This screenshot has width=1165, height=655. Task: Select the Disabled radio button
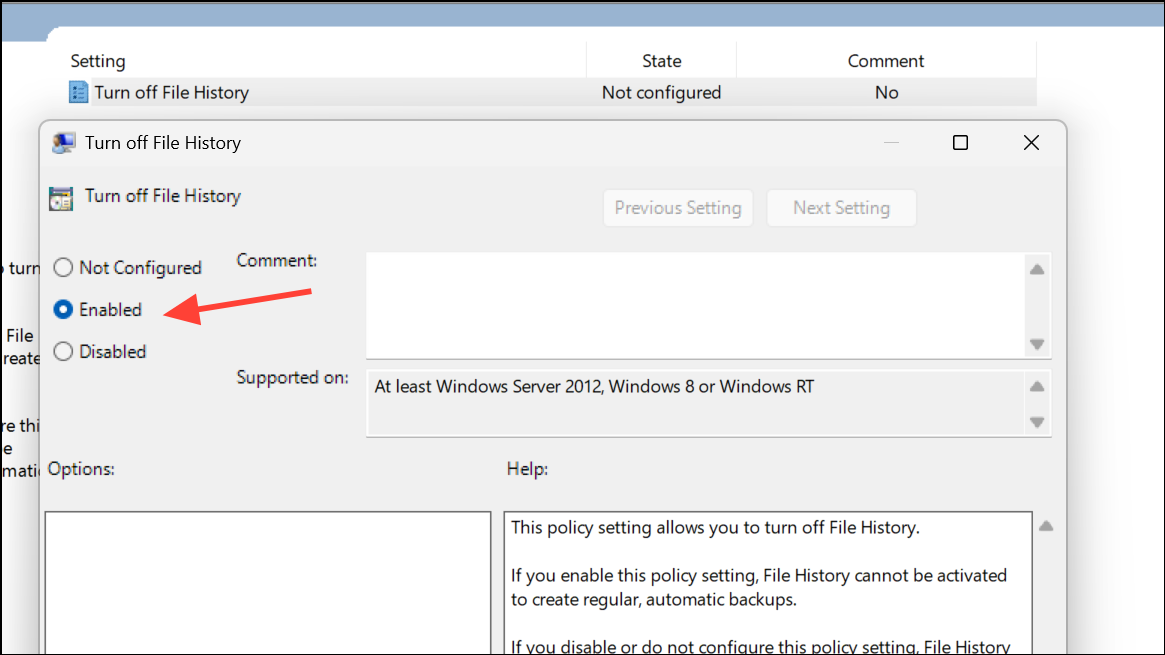pyautogui.click(x=62, y=351)
